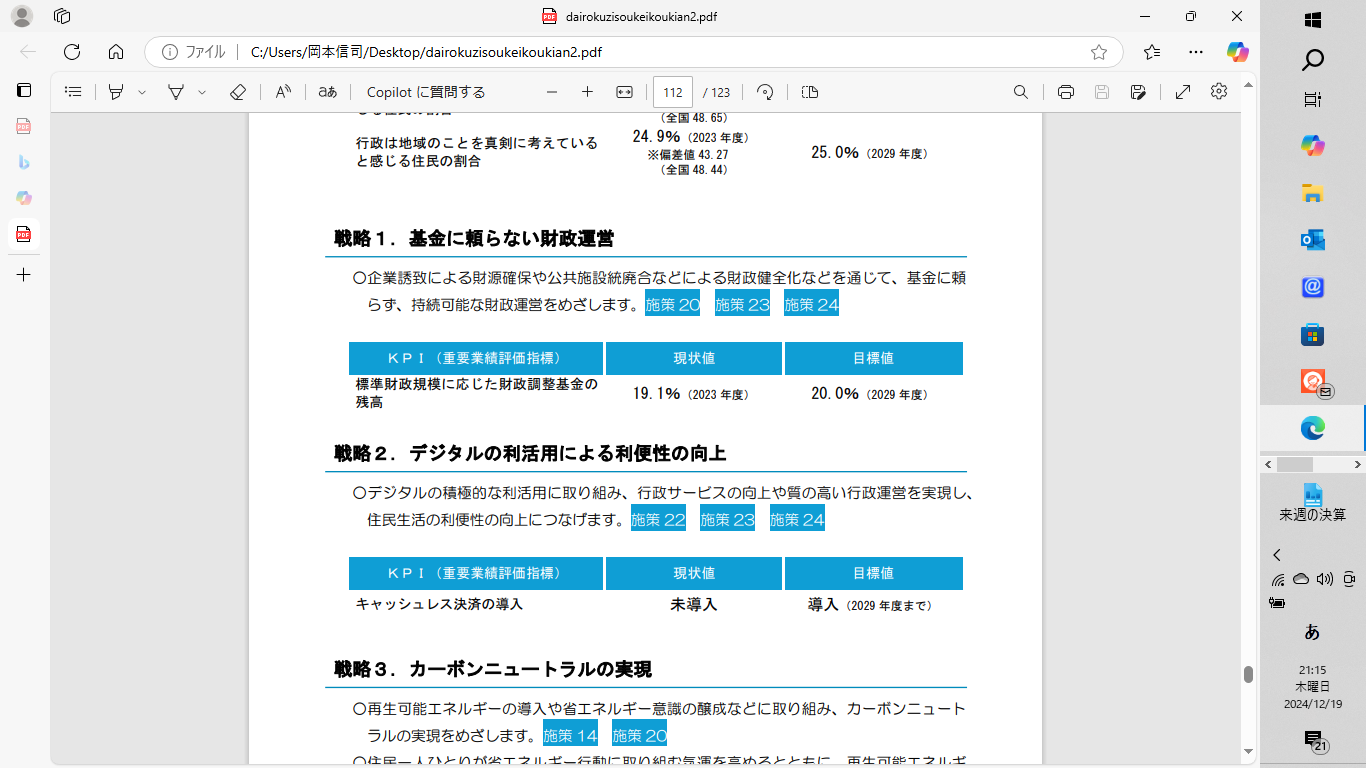Start Read aloud for the document
The image size is (1366, 768).
click(282, 91)
